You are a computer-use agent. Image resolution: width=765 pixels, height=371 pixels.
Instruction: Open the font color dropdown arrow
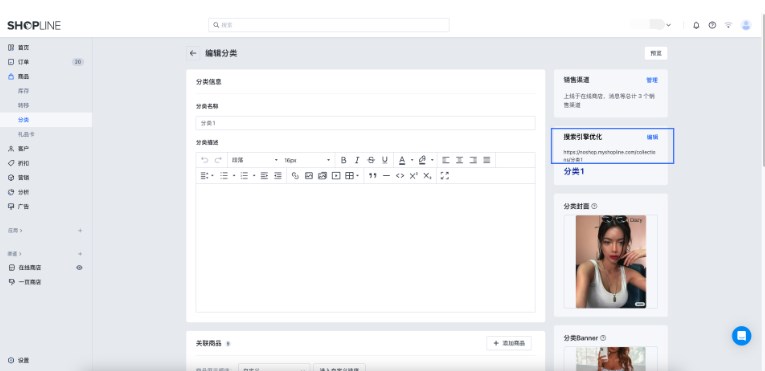click(412, 160)
